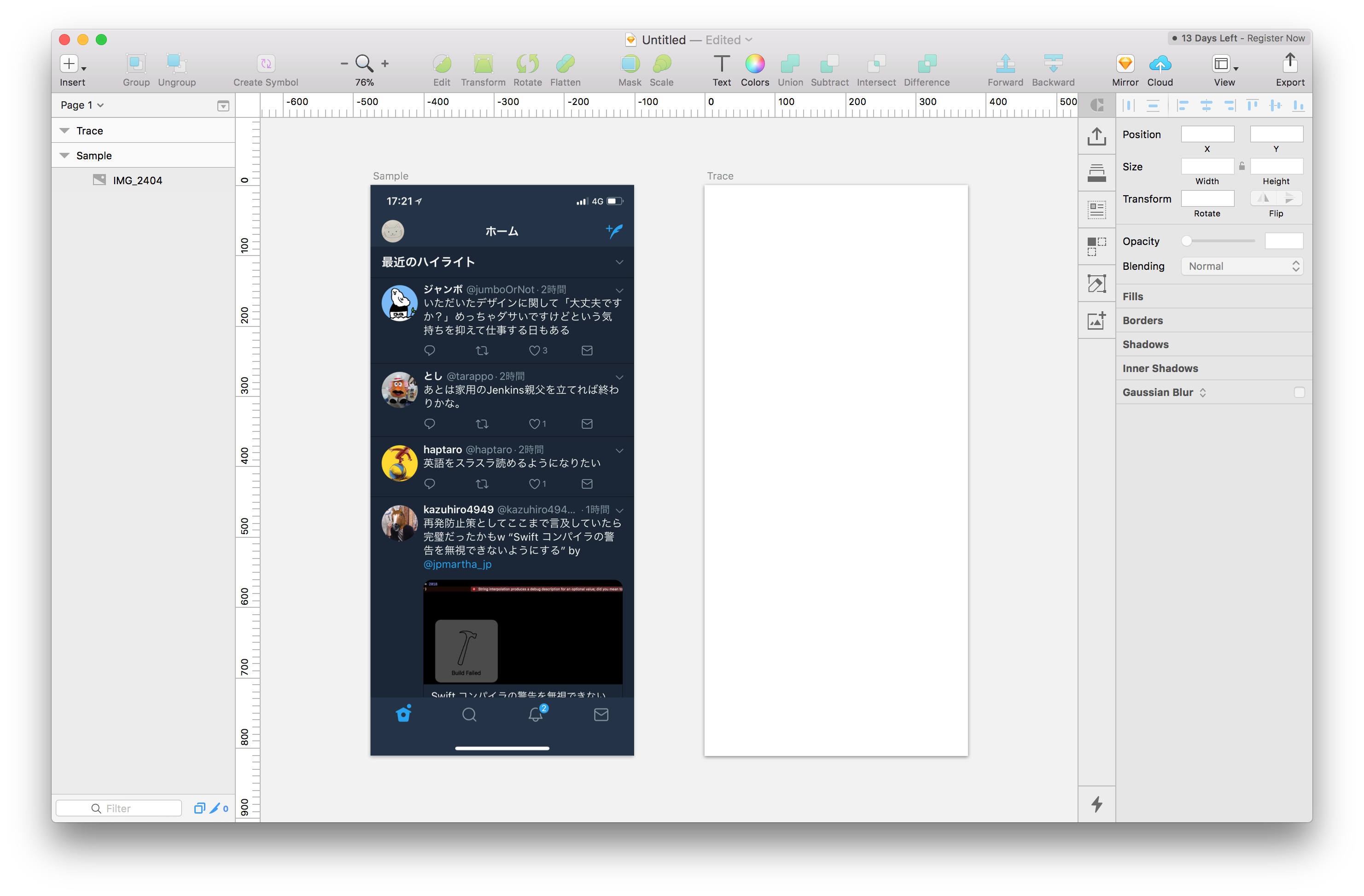Open the Page 1 dropdown
This screenshot has height=896, width=1364.
tap(82, 105)
